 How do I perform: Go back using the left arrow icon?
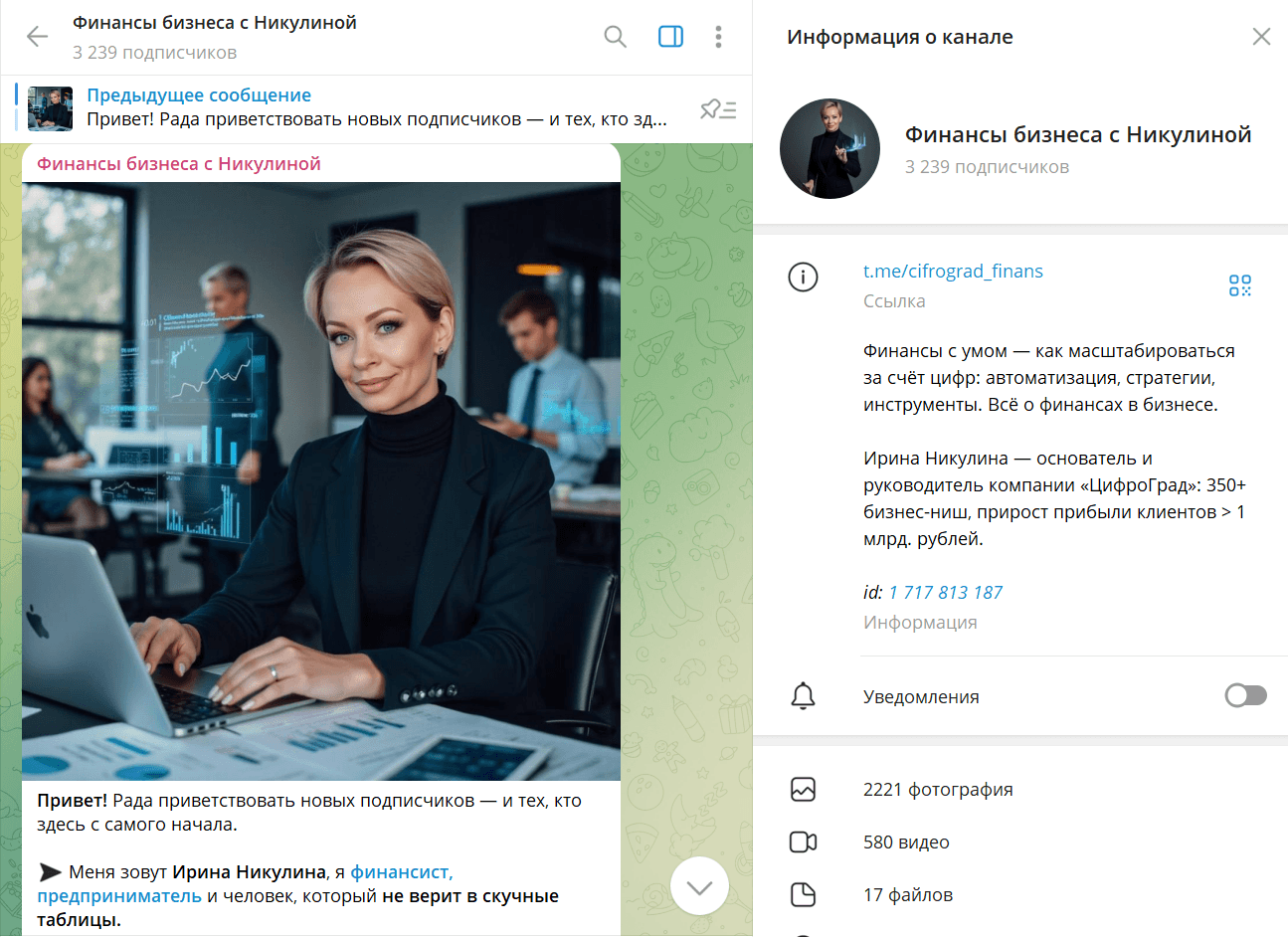point(37,37)
